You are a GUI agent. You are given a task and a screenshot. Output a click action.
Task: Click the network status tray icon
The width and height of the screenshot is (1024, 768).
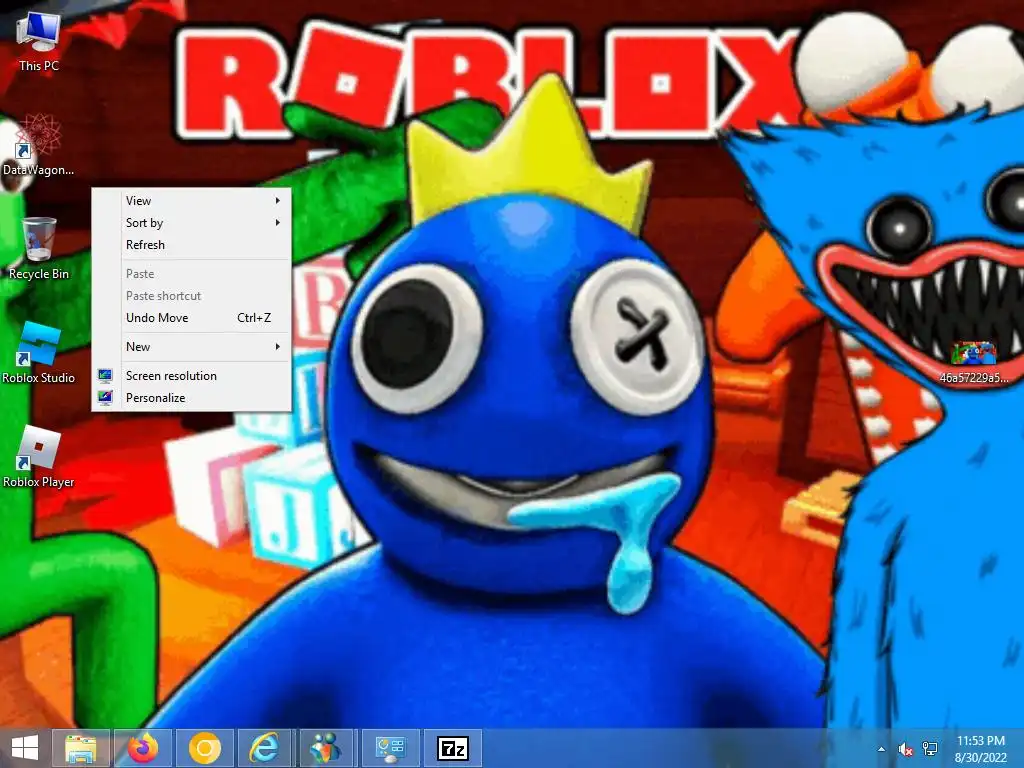pos(930,749)
